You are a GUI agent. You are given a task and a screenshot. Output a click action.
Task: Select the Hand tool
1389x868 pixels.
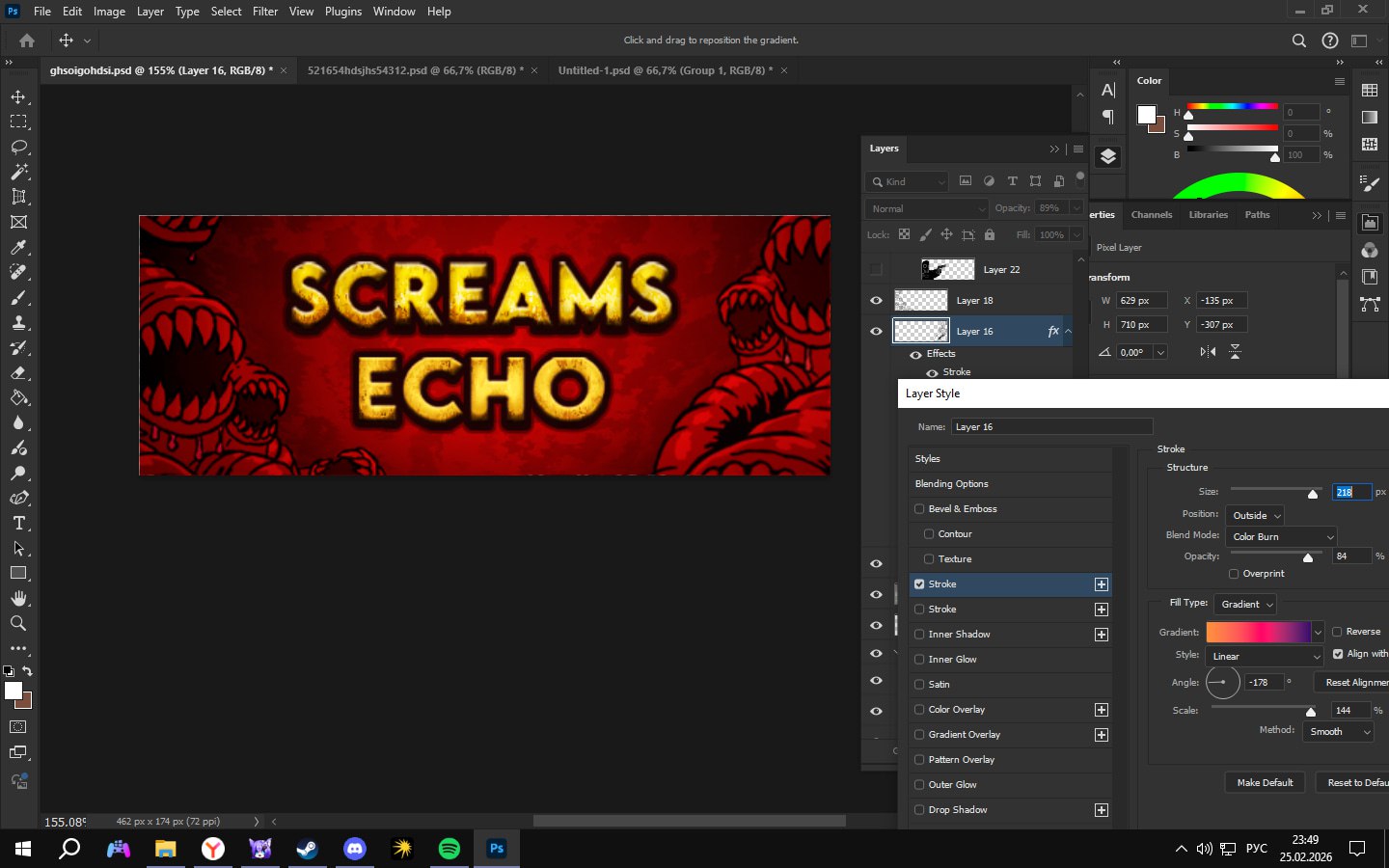18,598
